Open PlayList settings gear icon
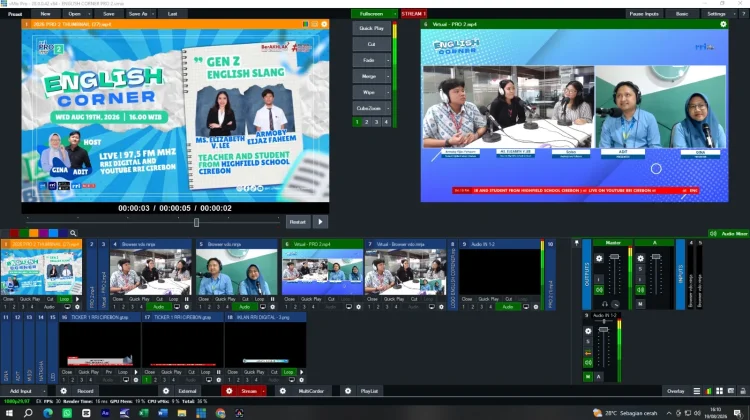This screenshot has height=420, width=750. tap(348, 391)
